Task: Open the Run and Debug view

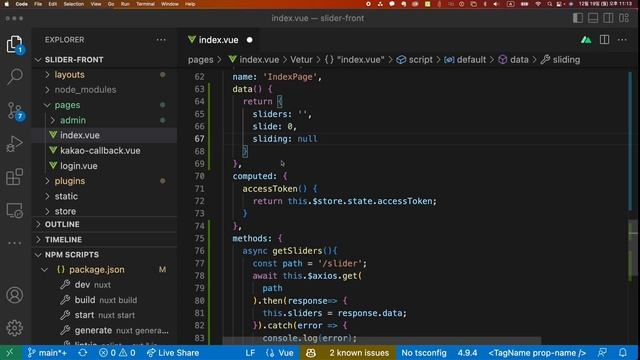Action: tap(15, 144)
